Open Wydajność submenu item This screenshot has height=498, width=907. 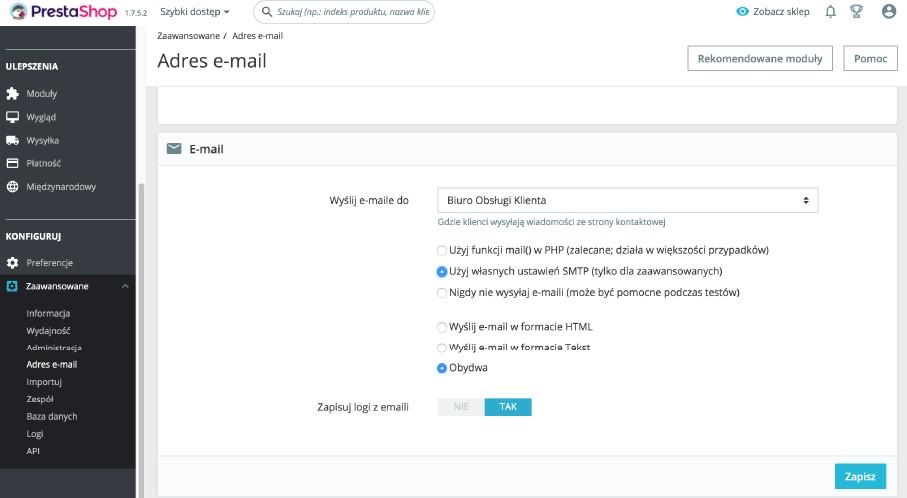tap(48, 331)
